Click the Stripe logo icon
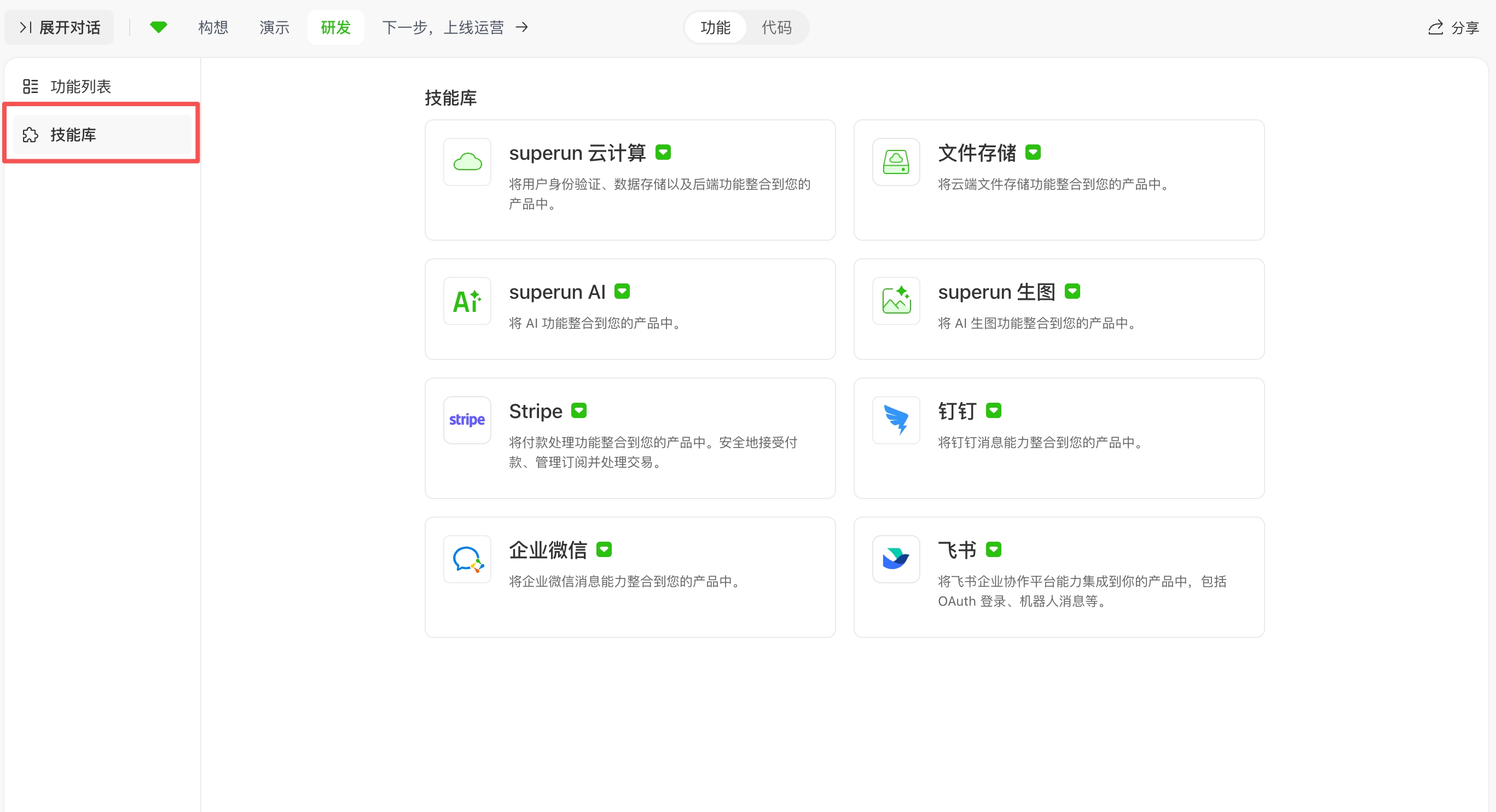 click(467, 420)
